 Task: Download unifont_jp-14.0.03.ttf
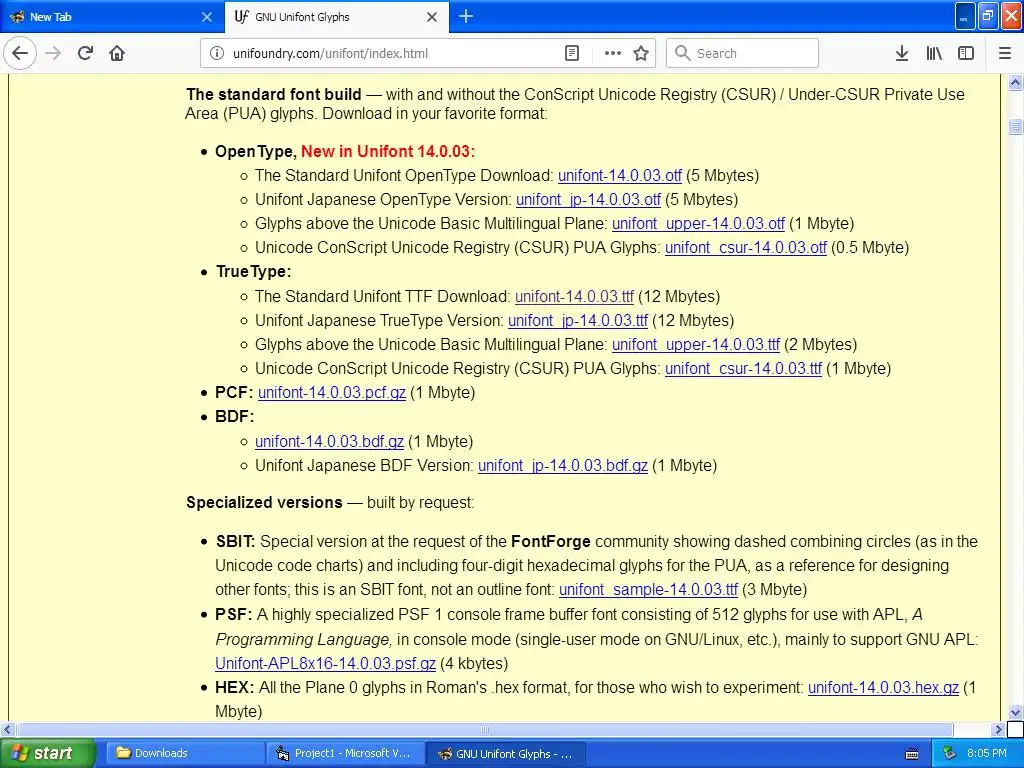click(577, 321)
